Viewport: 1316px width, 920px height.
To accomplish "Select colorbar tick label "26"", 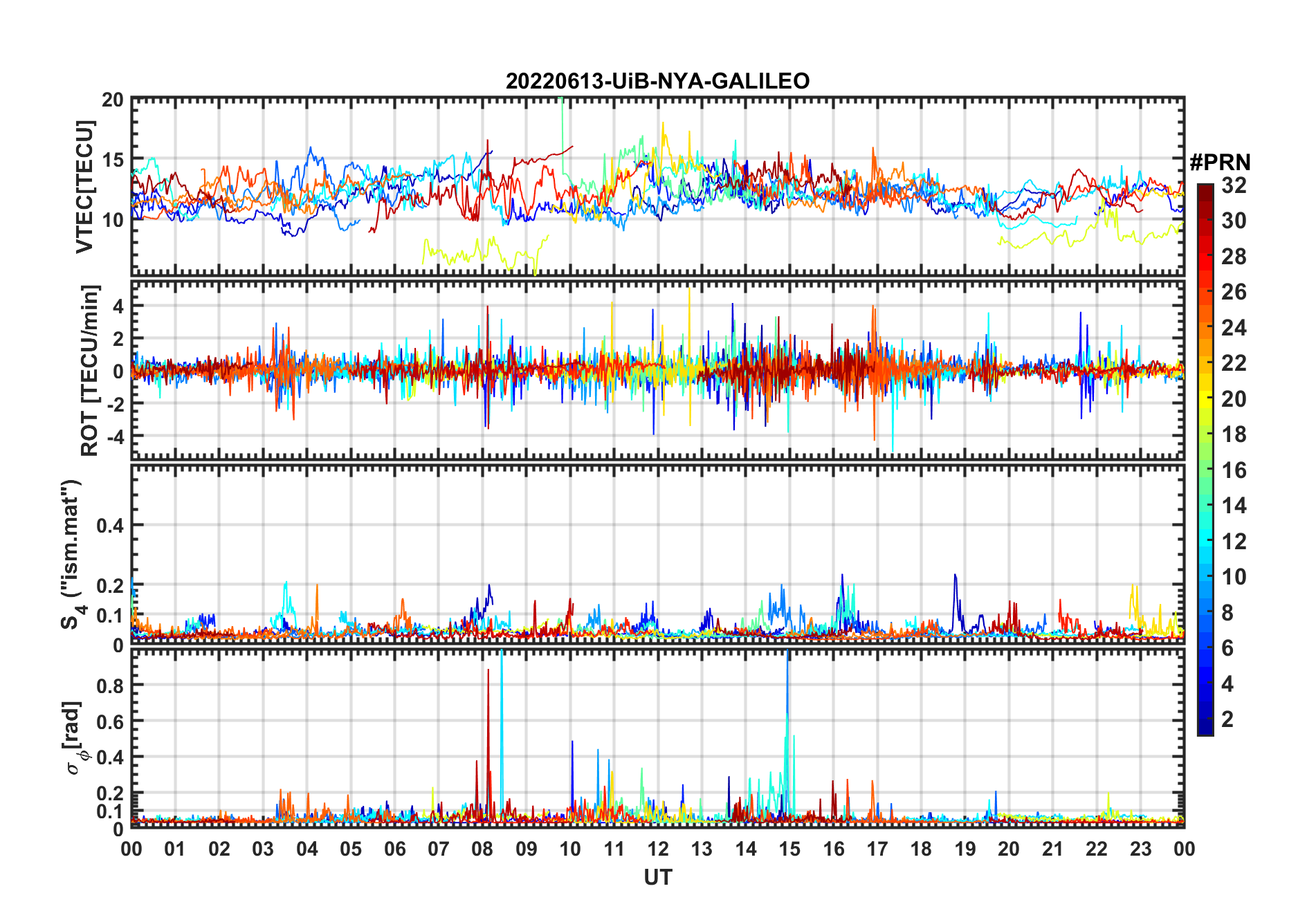I will [1234, 292].
